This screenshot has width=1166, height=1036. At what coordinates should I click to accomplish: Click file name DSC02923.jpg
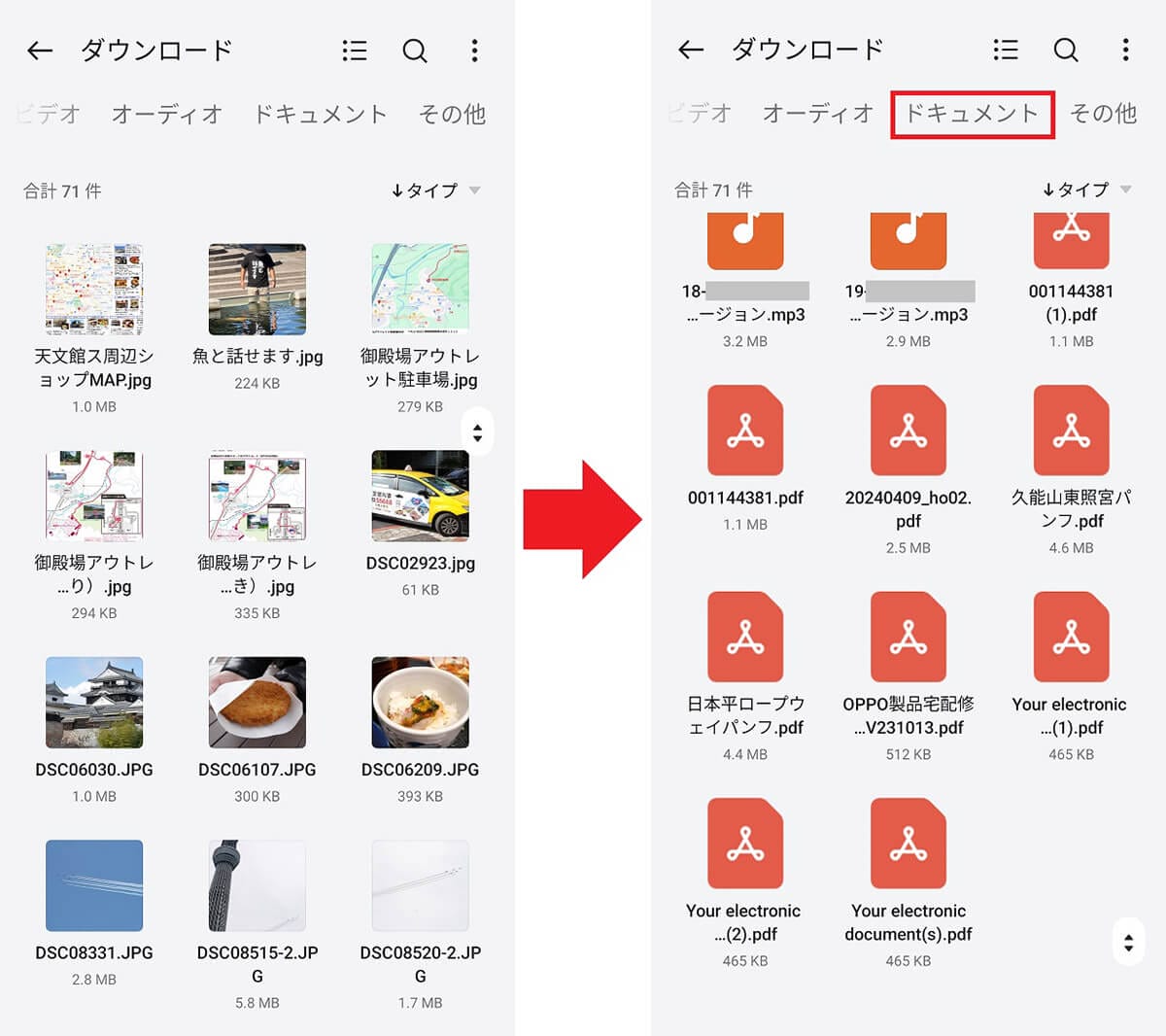421,564
